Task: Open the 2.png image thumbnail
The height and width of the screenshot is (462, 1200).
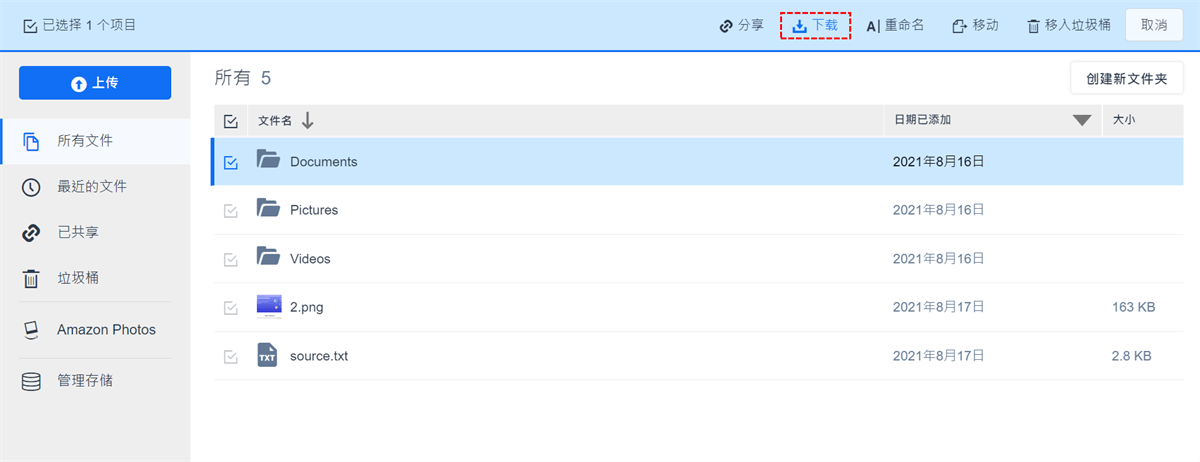Action: coord(269,306)
